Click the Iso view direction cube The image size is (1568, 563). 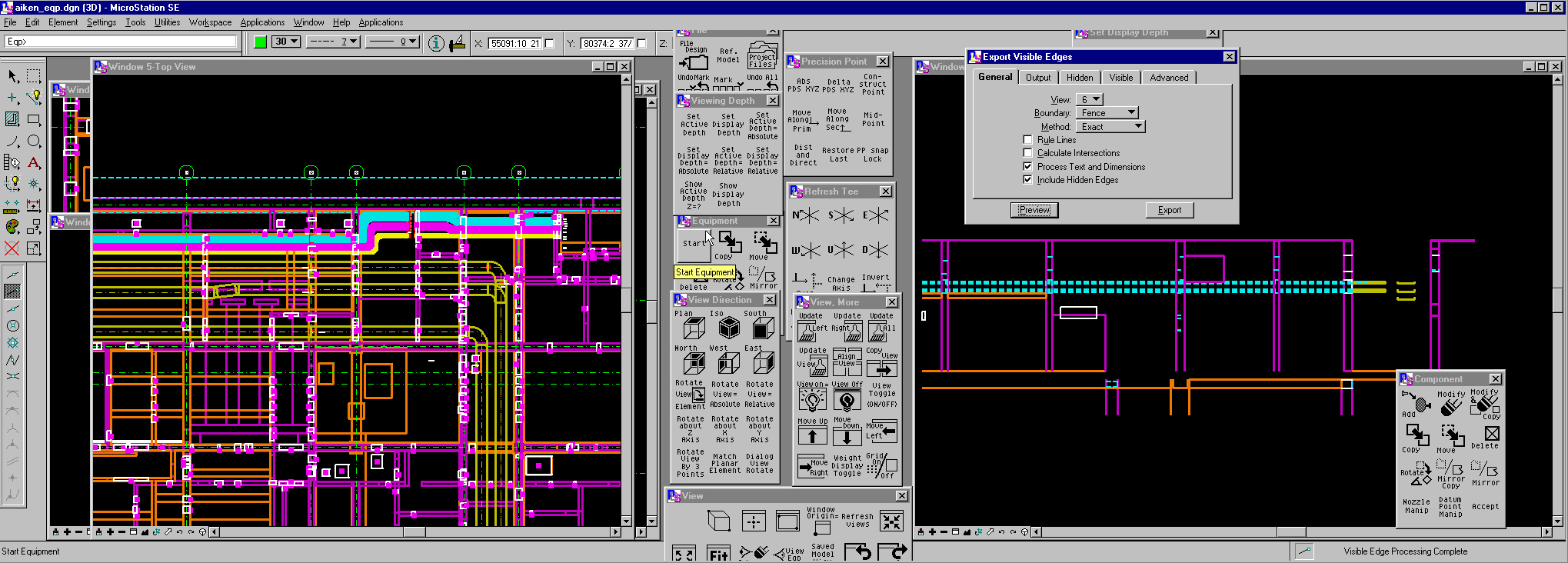(727, 329)
